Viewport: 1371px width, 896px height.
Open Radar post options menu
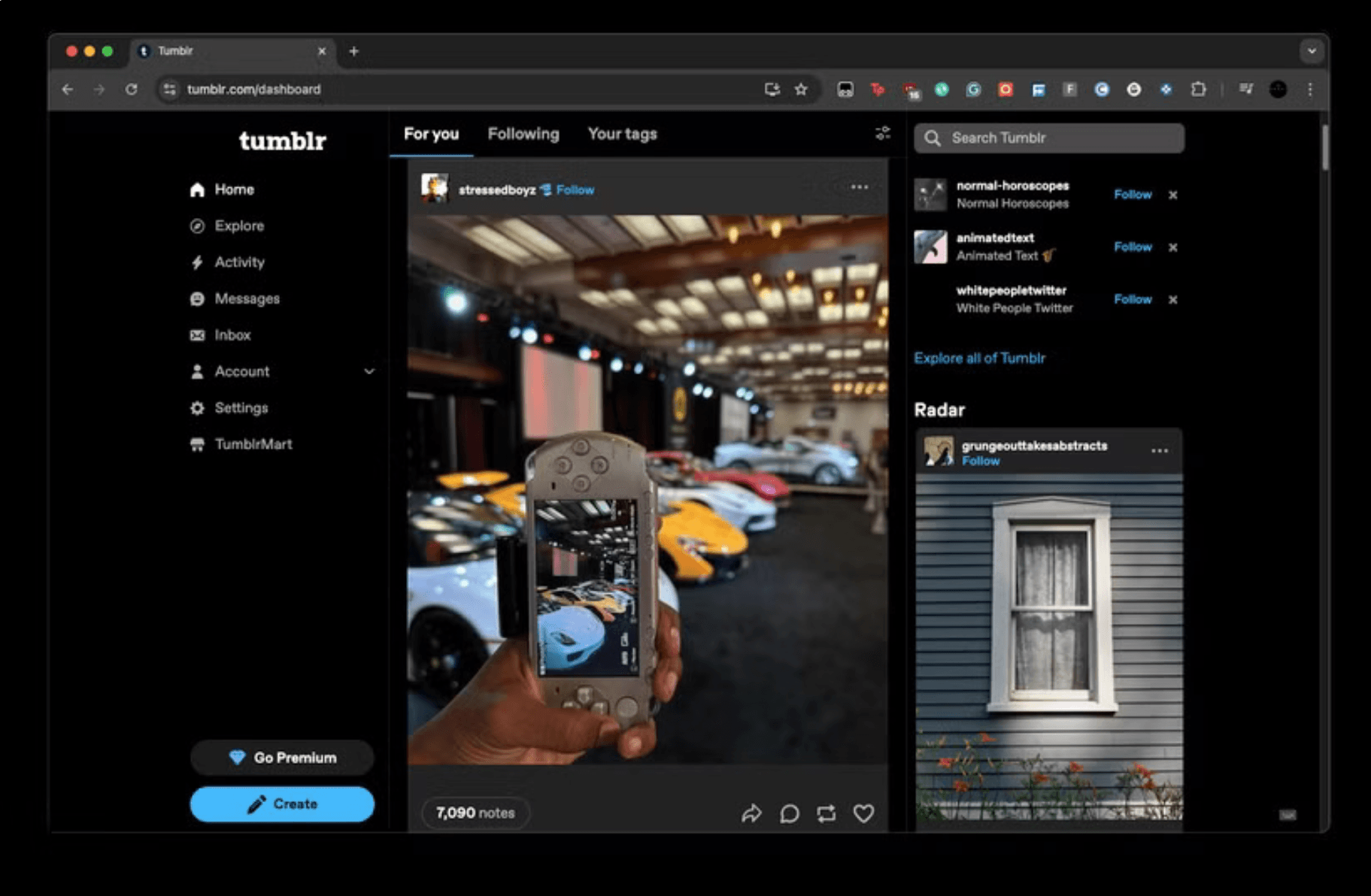coord(1159,451)
